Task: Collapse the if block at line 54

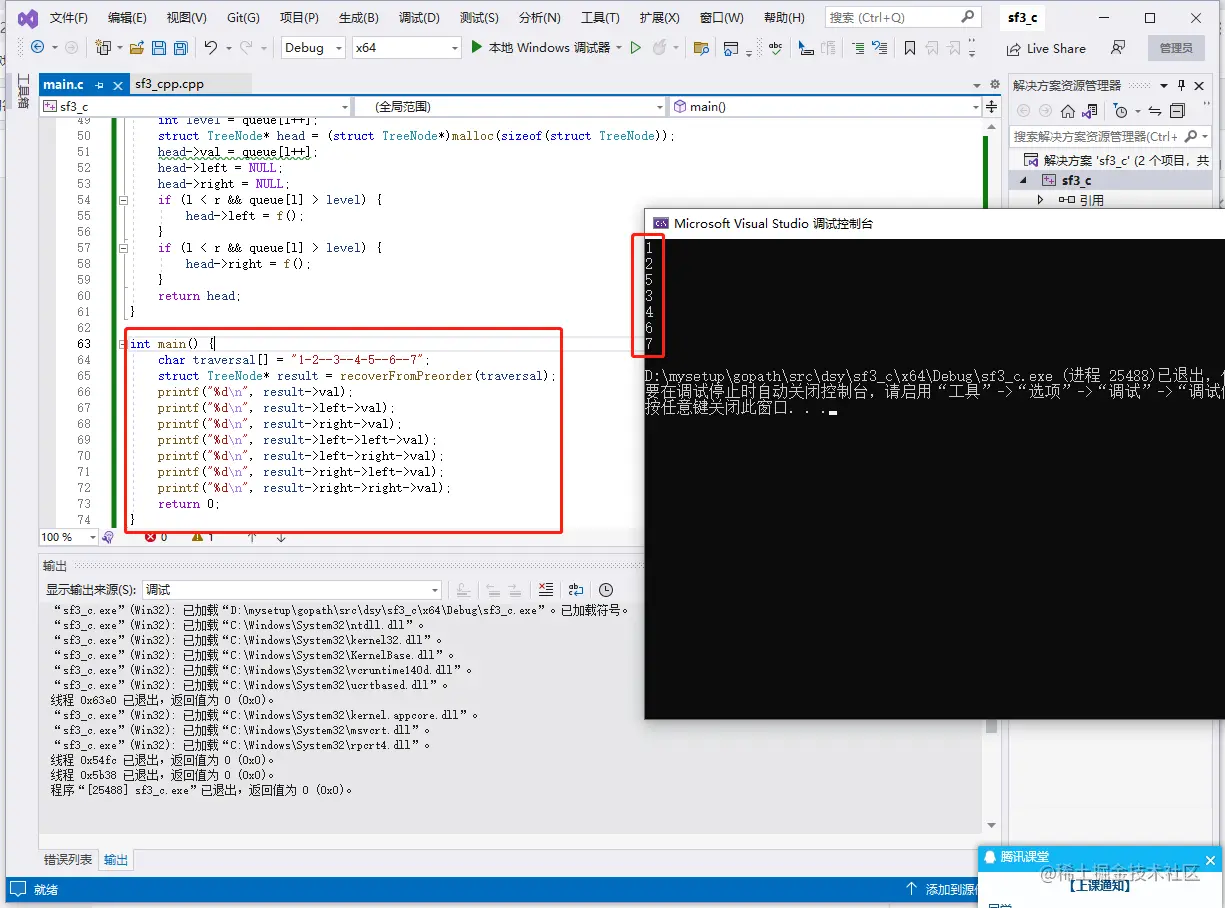Action: [123, 200]
